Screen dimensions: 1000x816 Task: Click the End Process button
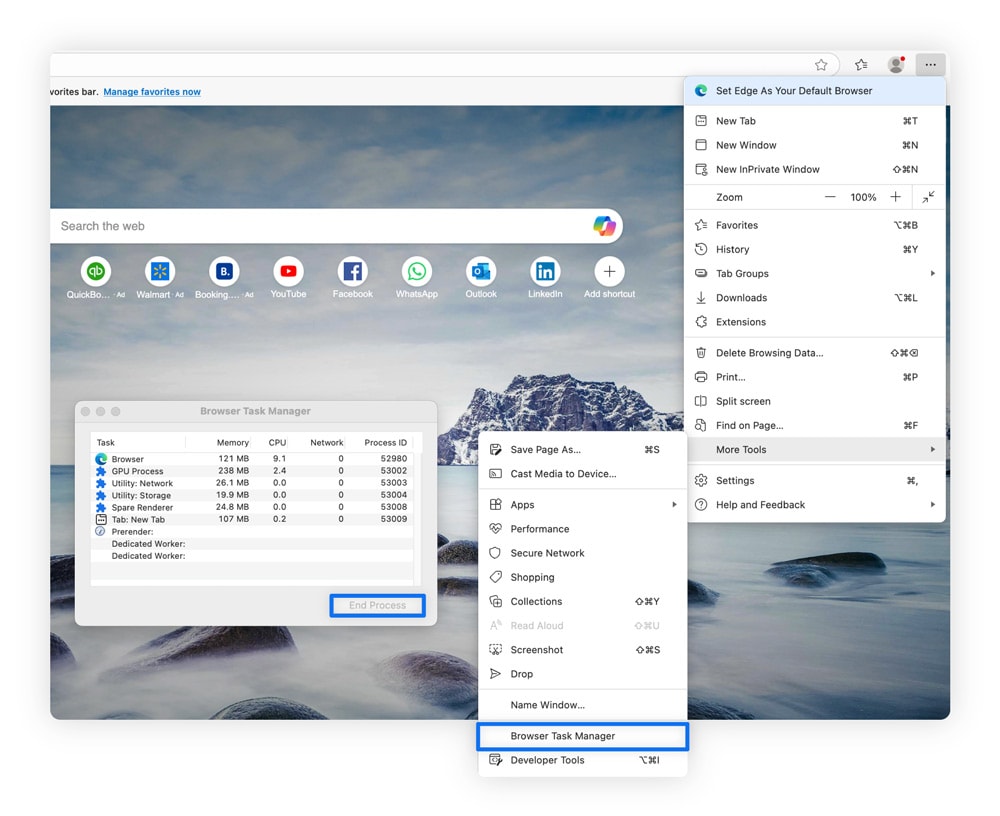coord(377,605)
